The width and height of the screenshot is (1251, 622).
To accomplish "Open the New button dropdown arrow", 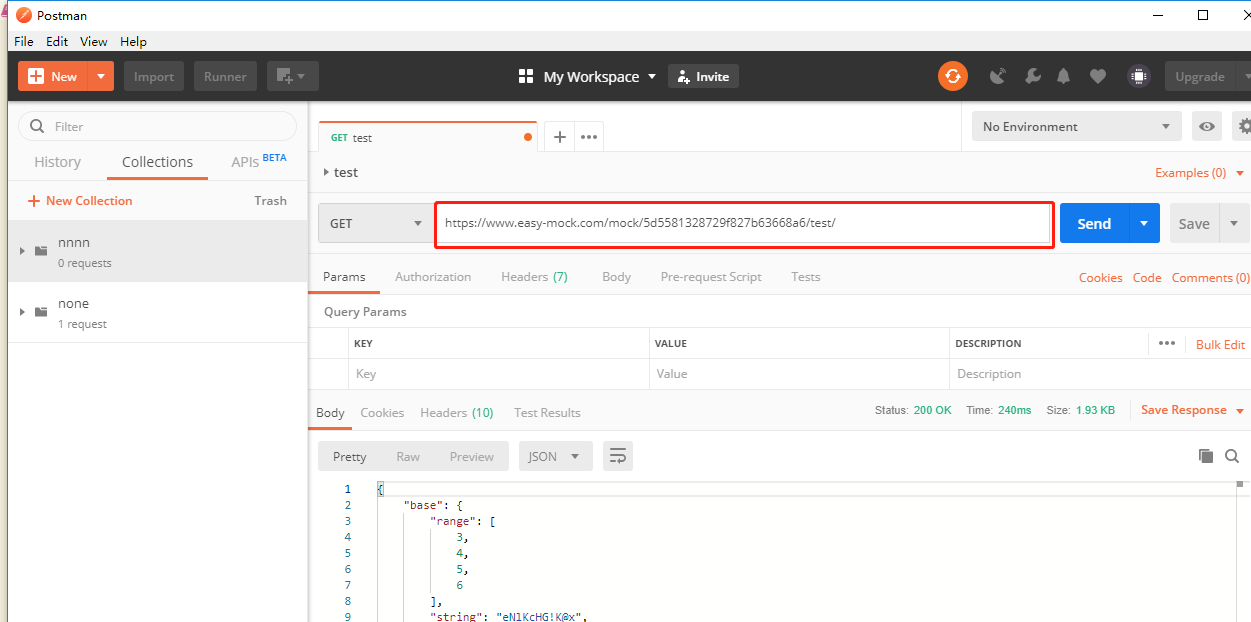I will pyautogui.click(x=101, y=76).
